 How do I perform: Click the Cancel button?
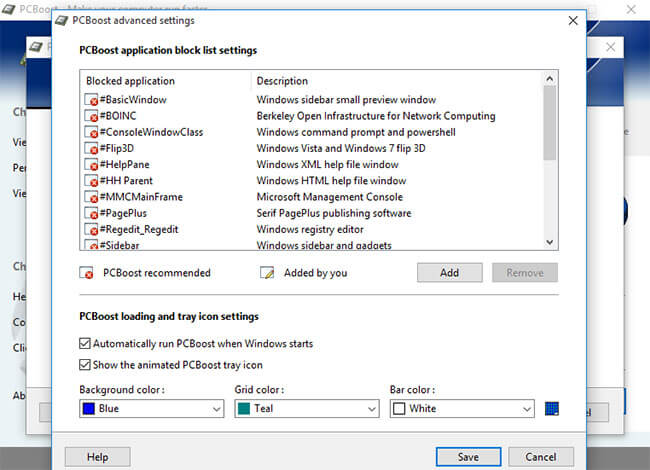coord(541,457)
